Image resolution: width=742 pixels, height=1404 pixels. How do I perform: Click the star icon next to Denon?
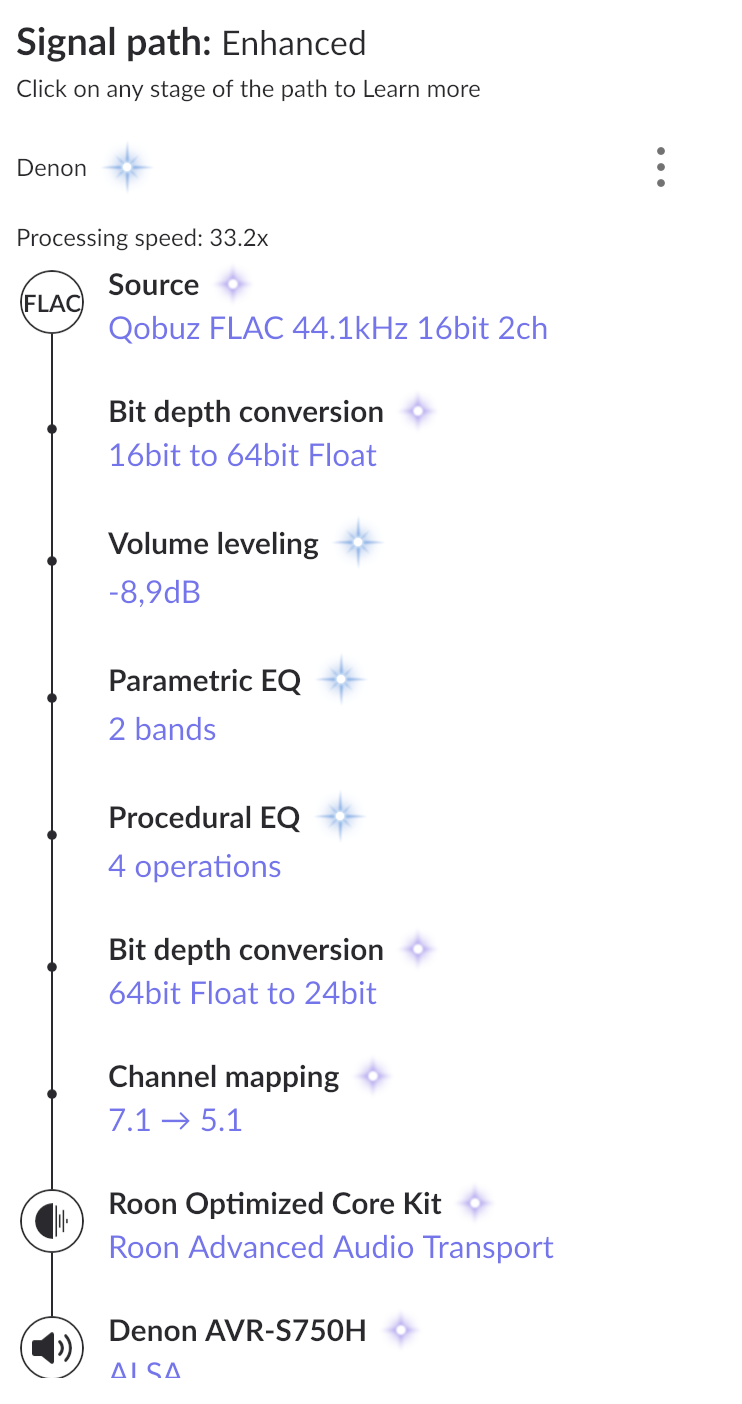click(127, 168)
